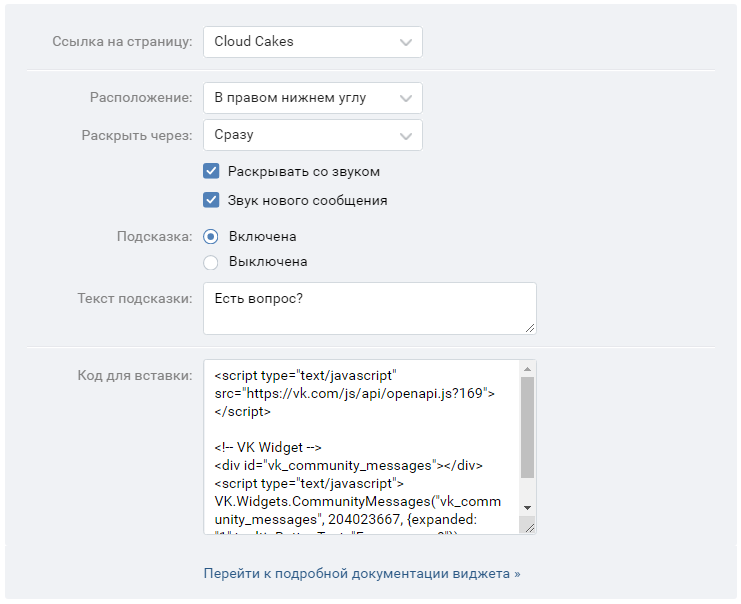The width and height of the screenshot is (741, 604).
Task: Uncheck 'Звук нового сообщения' checkbox
Action: click(211, 200)
